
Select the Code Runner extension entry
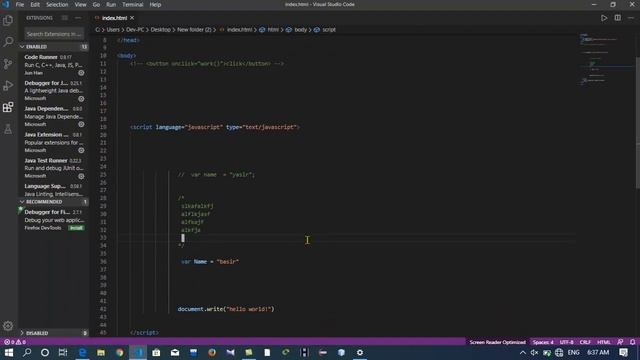pyautogui.click(x=54, y=65)
